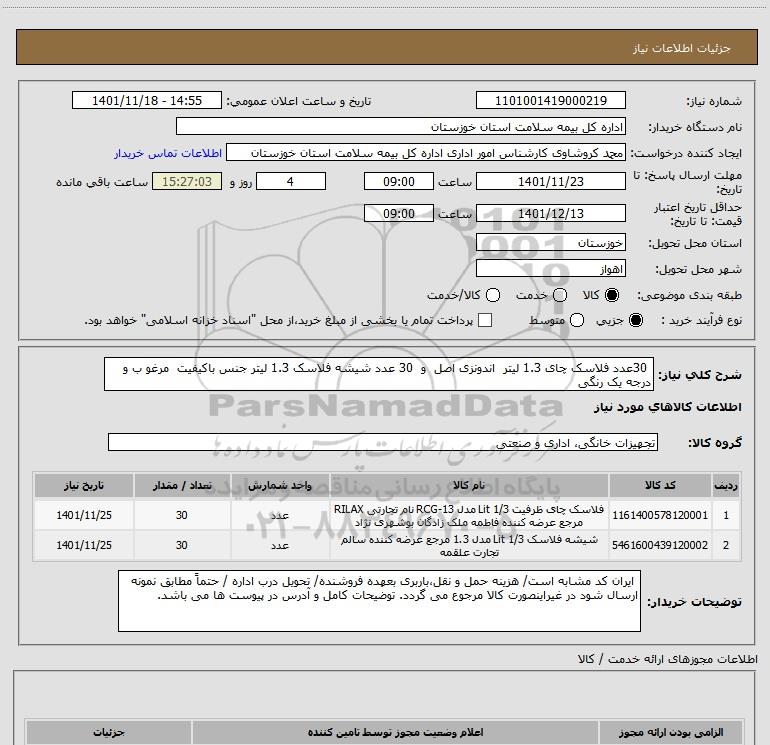Select the buyer organization name field
The height and width of the screenshot is (745, 770).
coord(401,127)
